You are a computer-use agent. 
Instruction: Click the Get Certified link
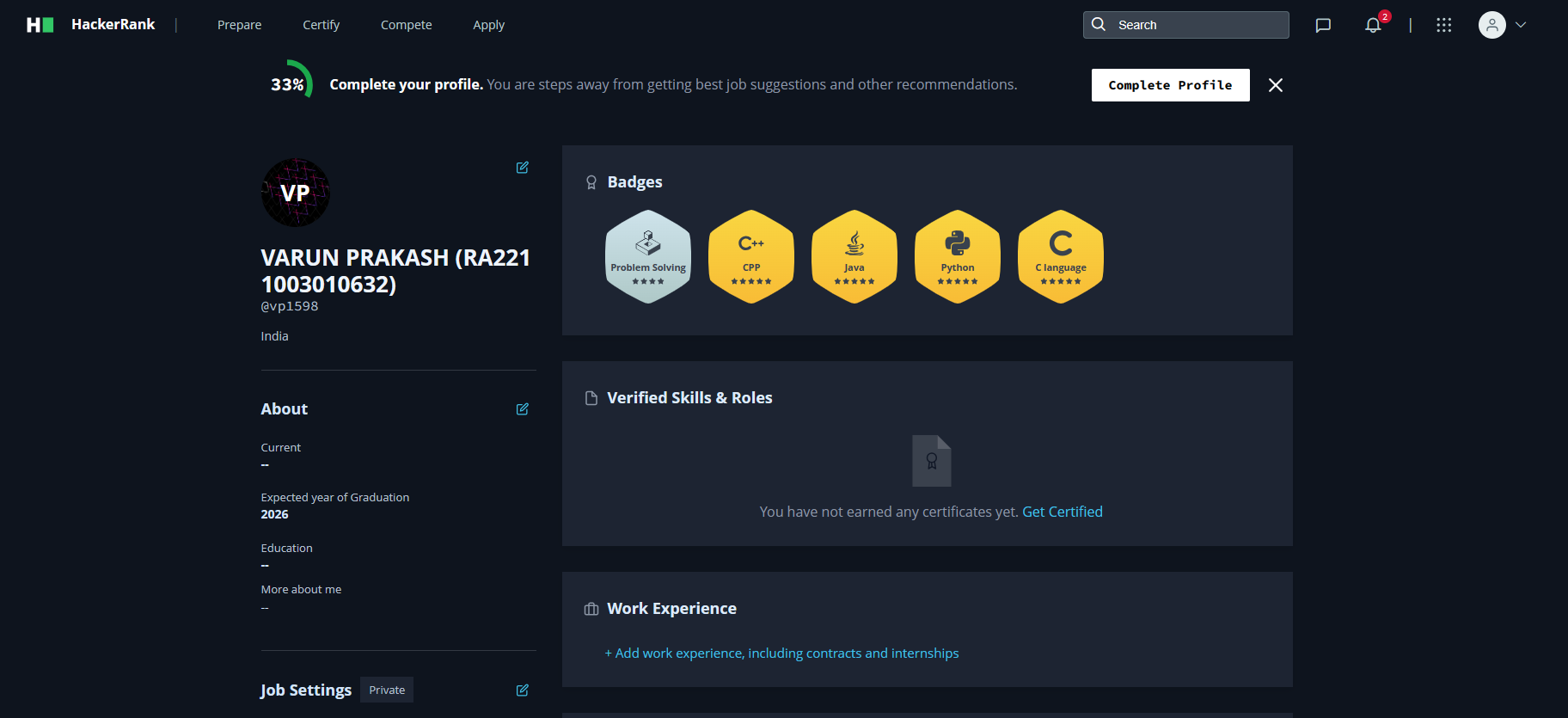click(x=1062, y=512)
